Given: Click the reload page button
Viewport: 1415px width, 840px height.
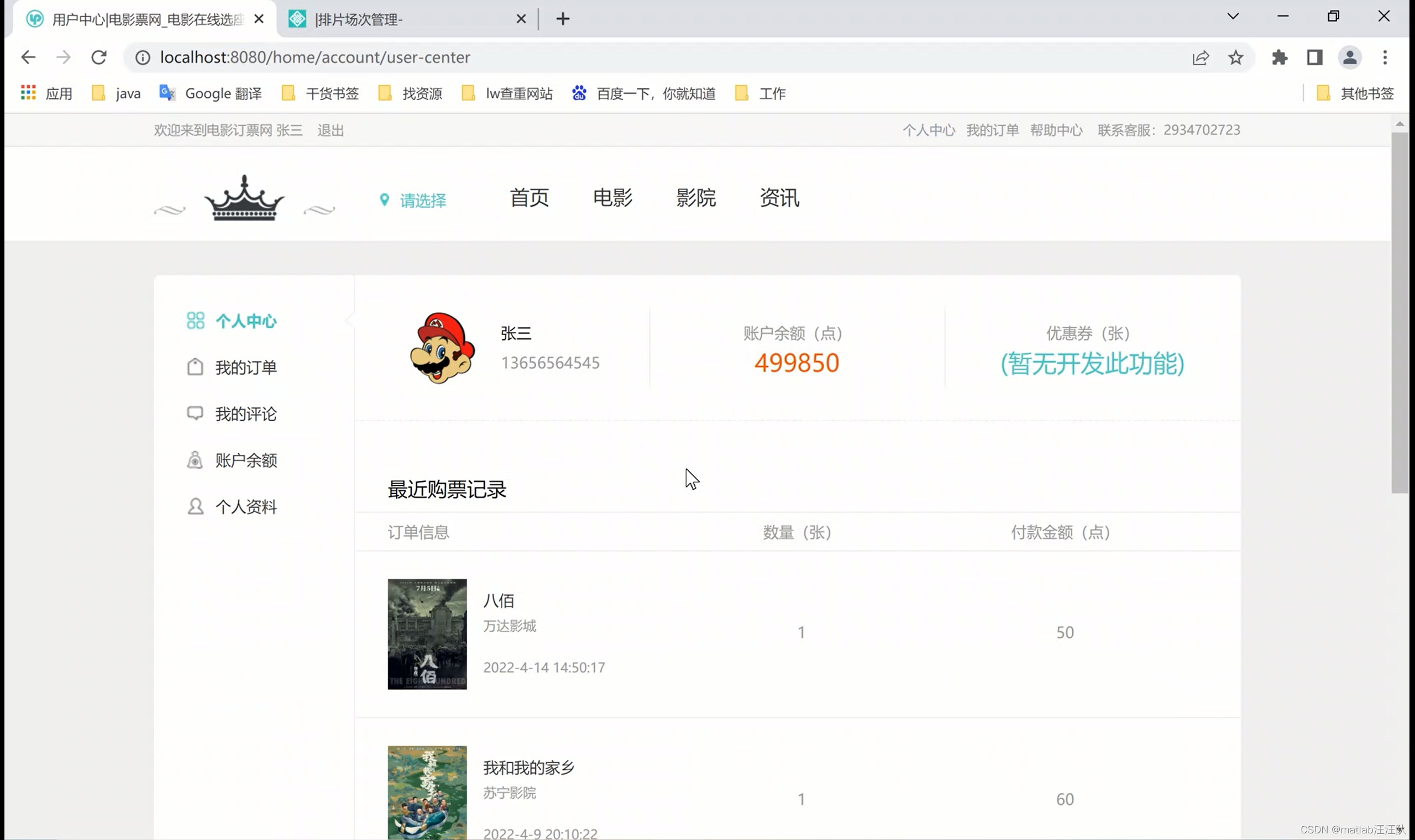Looking at the screenshot, I should [x=99, y=57].
